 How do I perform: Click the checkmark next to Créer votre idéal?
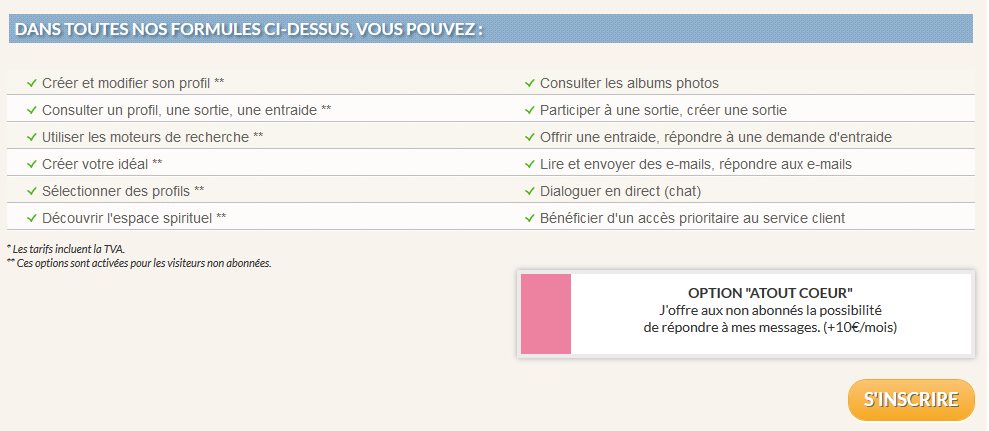pyautogui.click(x=32, y=164)
